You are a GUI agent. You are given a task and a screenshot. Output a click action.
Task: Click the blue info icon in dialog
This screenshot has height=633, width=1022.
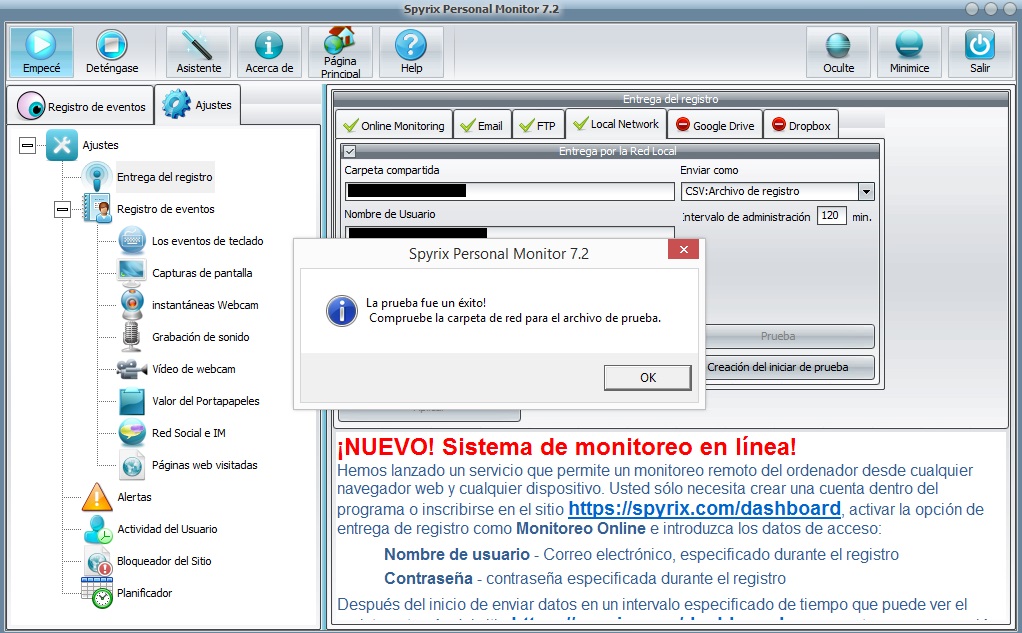[x=342, y=311]
